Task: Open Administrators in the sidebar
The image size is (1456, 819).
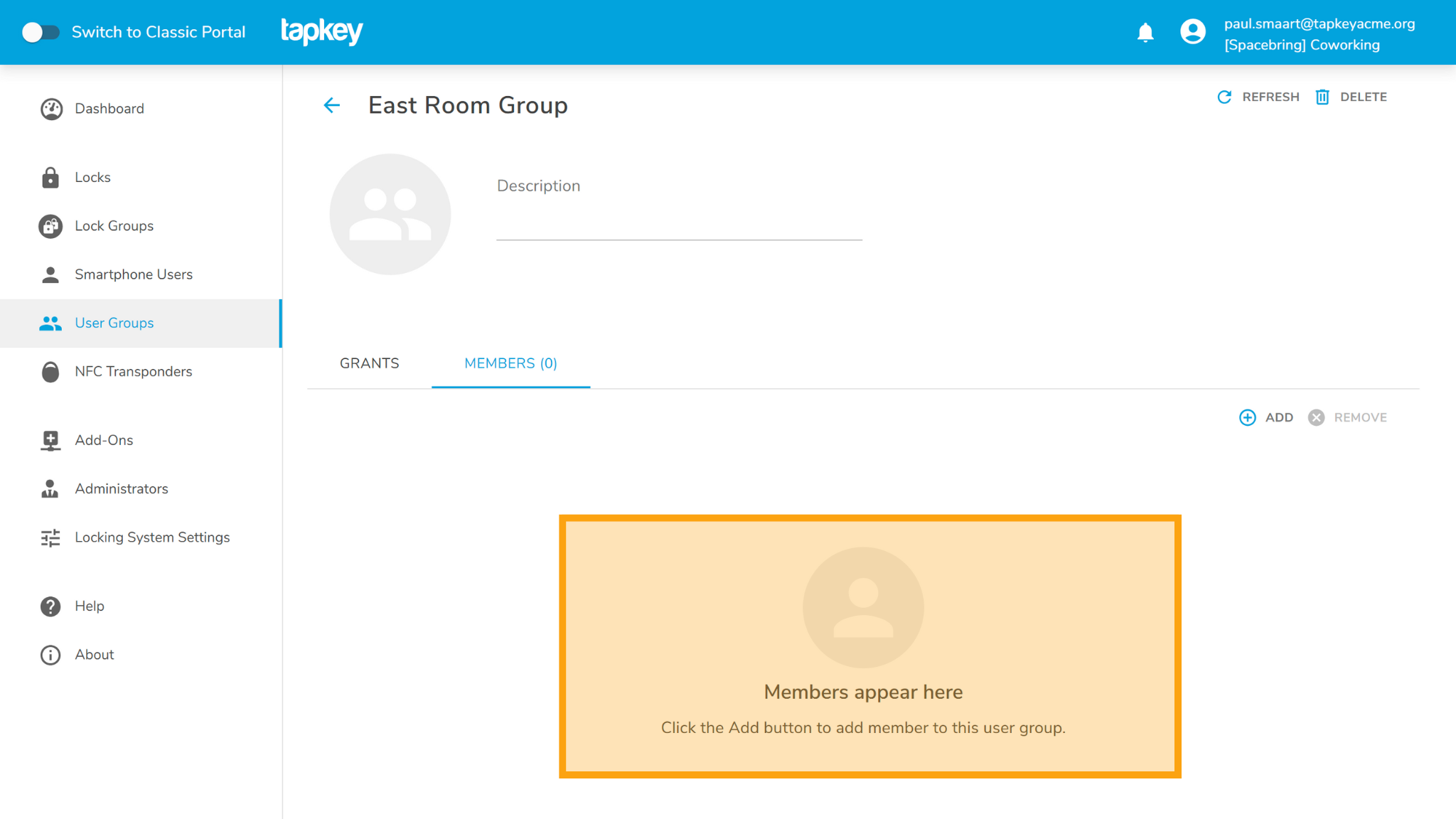Action: click(141, 489)
